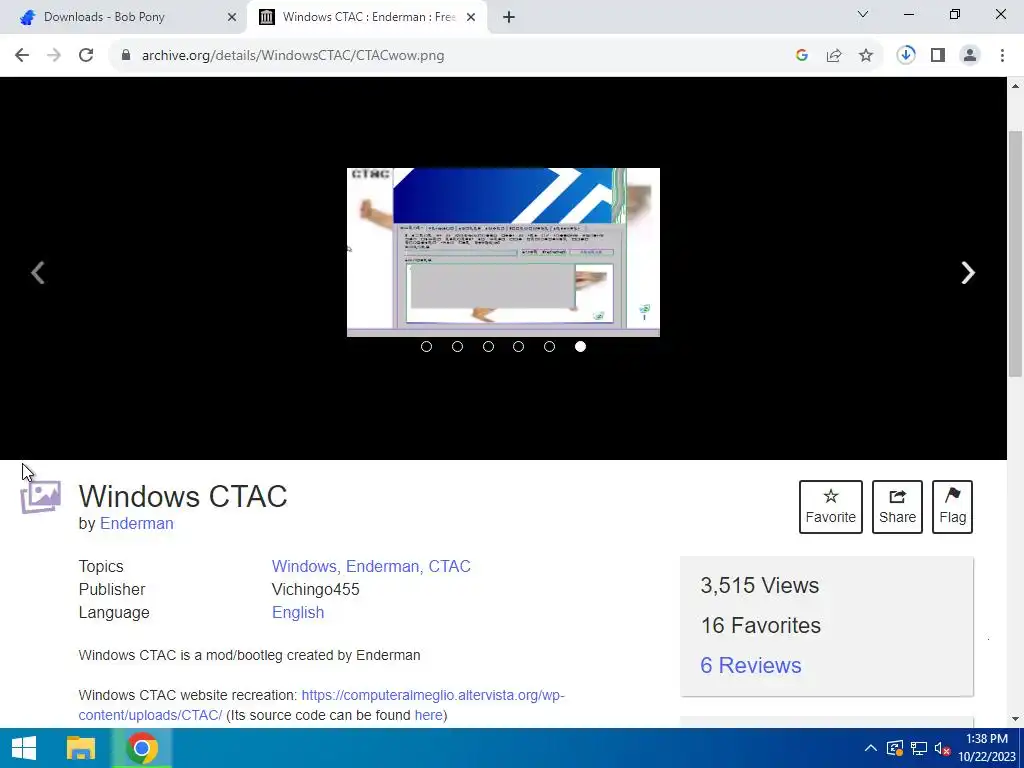This screenshot has height=768, width=1024.
Task: Open the computeralmeglio.altervista.org recreation link
Action: (x=433, y=696)
